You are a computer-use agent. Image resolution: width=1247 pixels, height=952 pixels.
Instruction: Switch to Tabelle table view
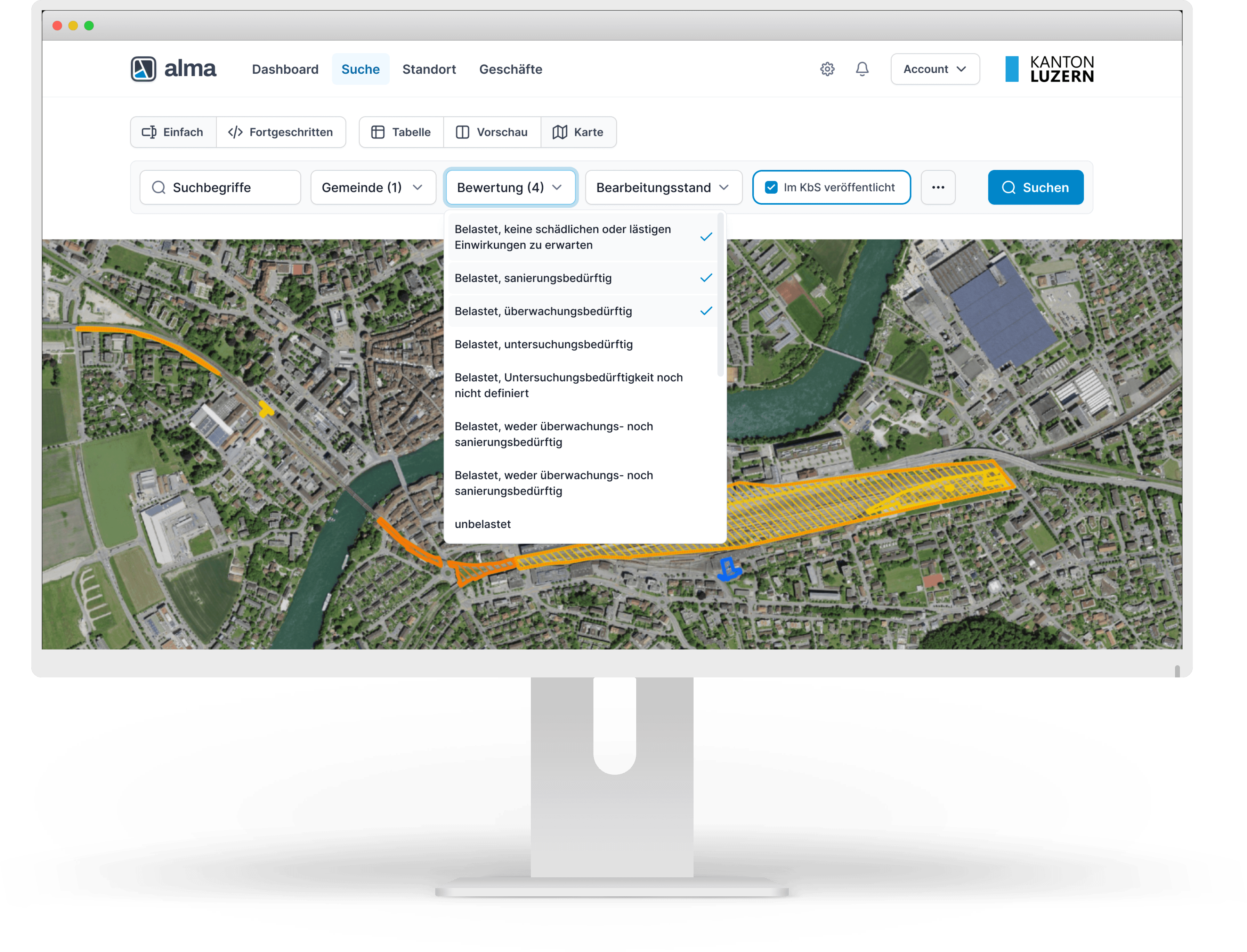[x=401, y=132]
